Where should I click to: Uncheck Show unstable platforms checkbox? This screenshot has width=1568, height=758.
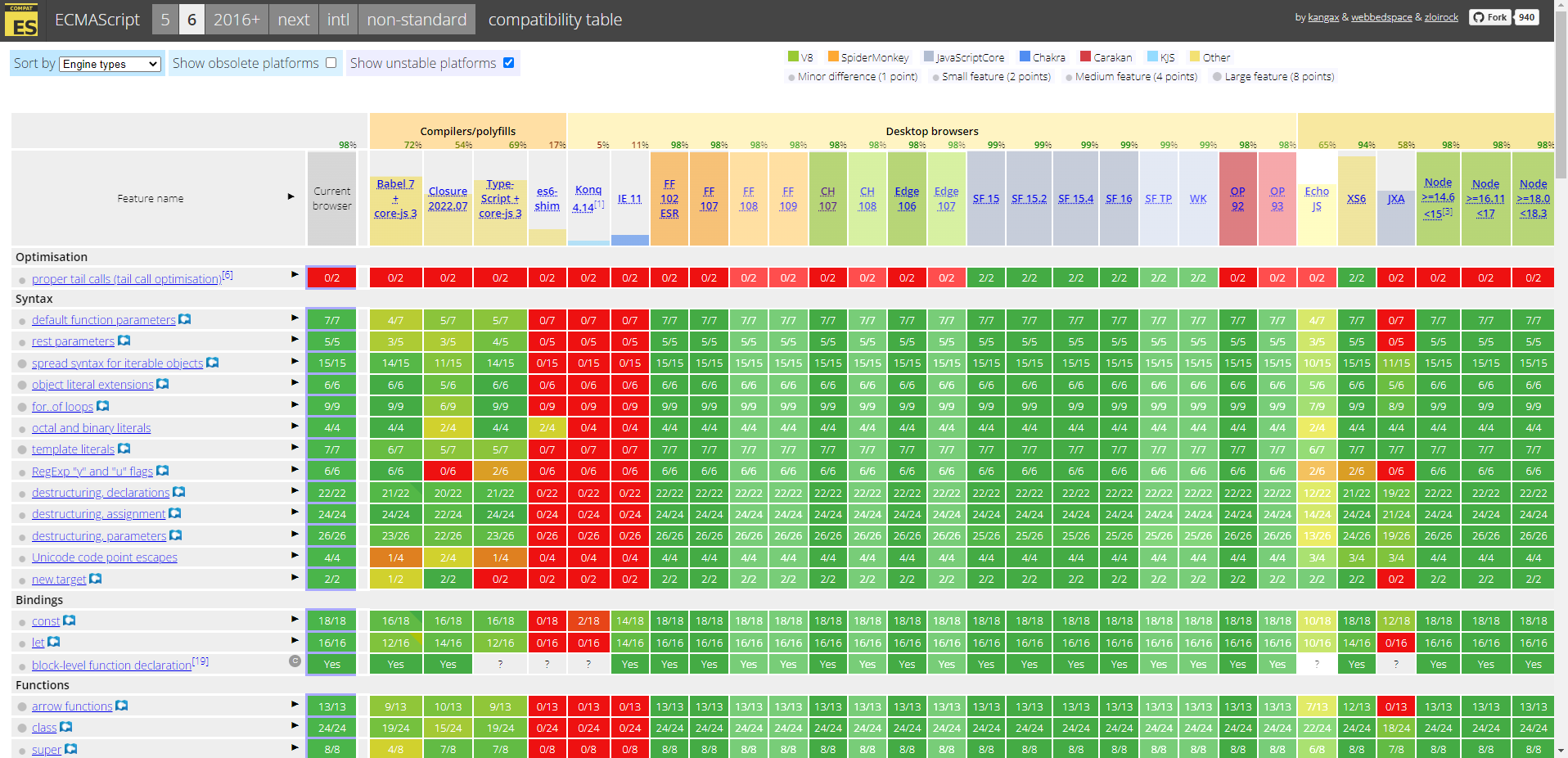coord(508,63)
